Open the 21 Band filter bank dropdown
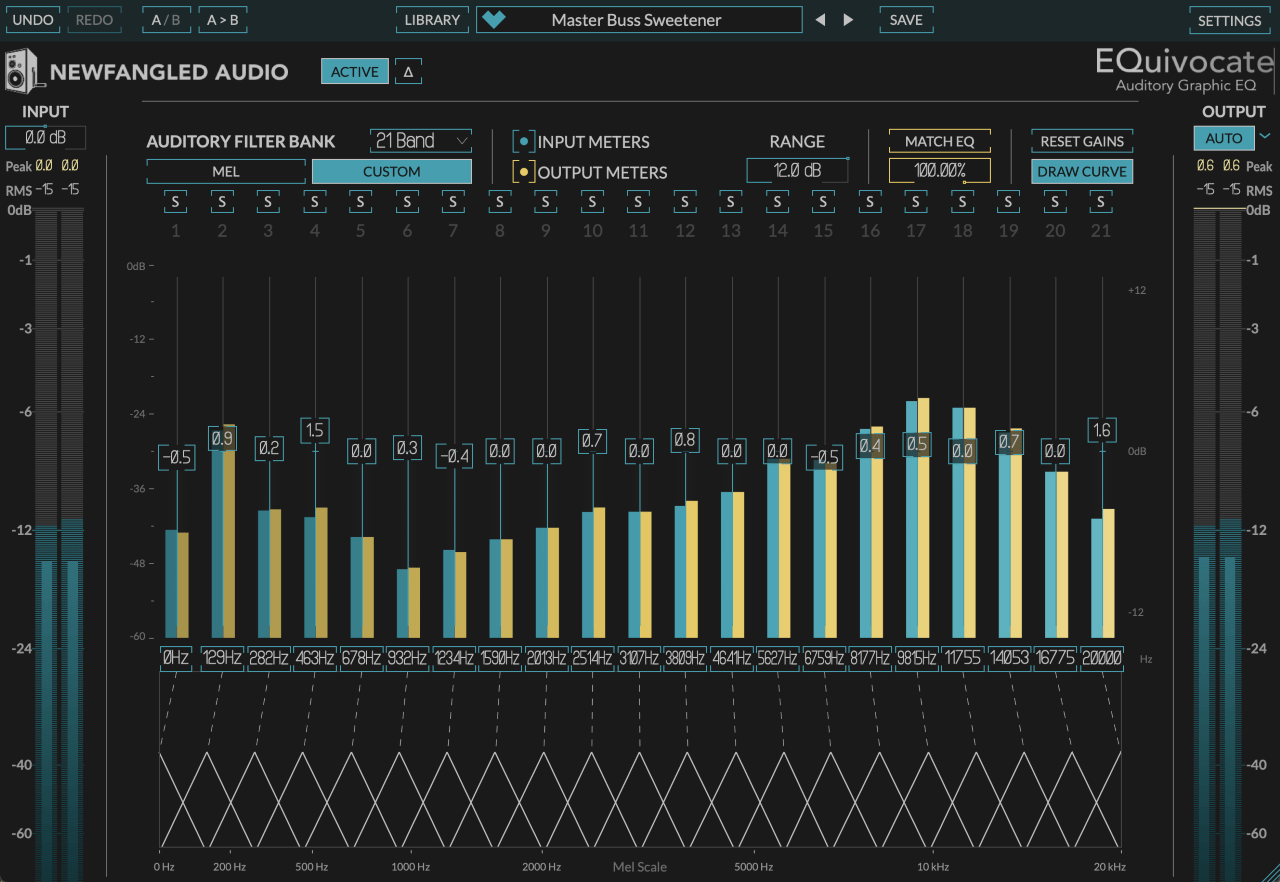Viewport: 1280px width, 882px height. [x=420, y=140]
